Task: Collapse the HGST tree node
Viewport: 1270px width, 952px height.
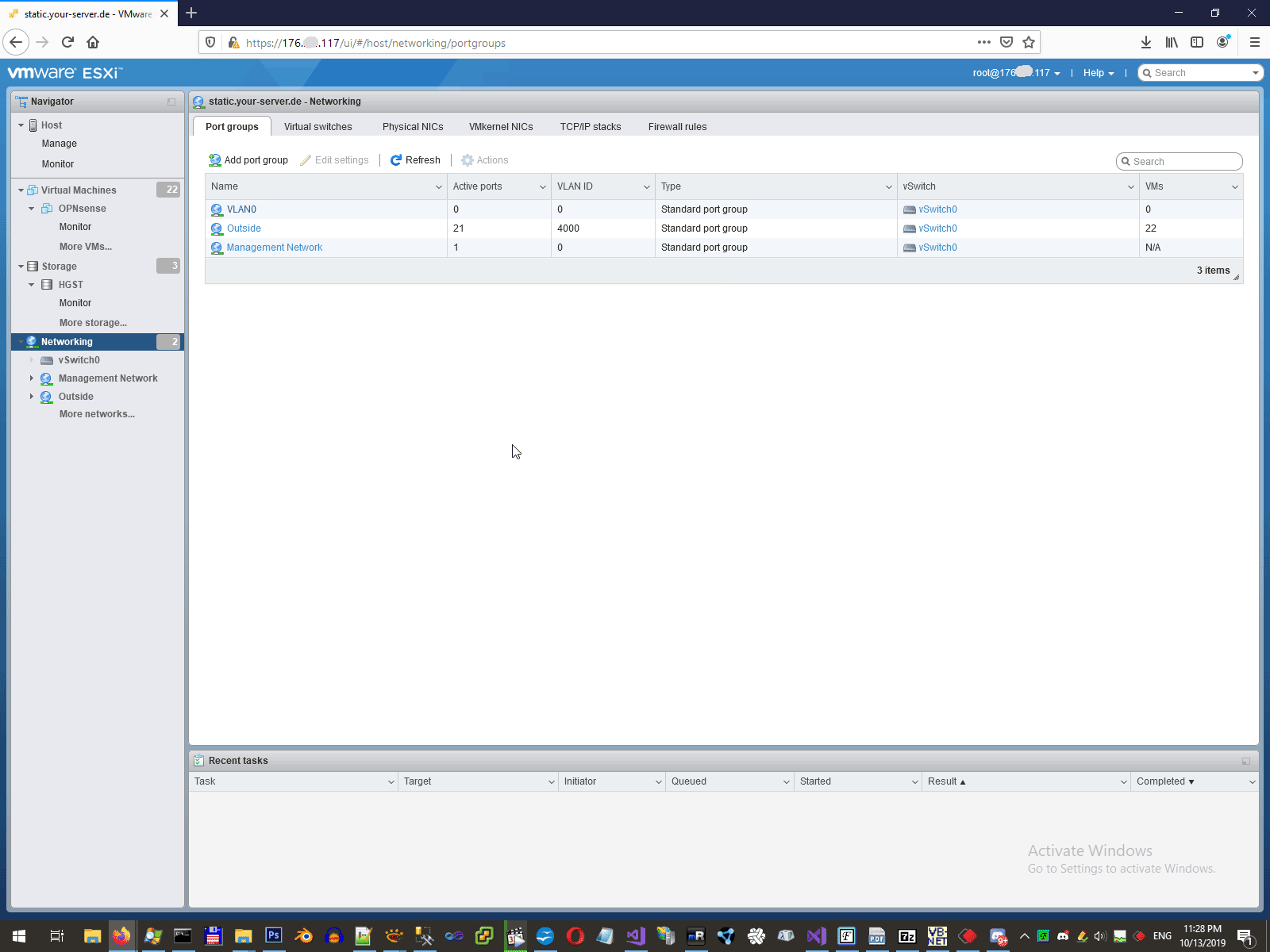Action: pyautogui.click(x=32, y=285)
